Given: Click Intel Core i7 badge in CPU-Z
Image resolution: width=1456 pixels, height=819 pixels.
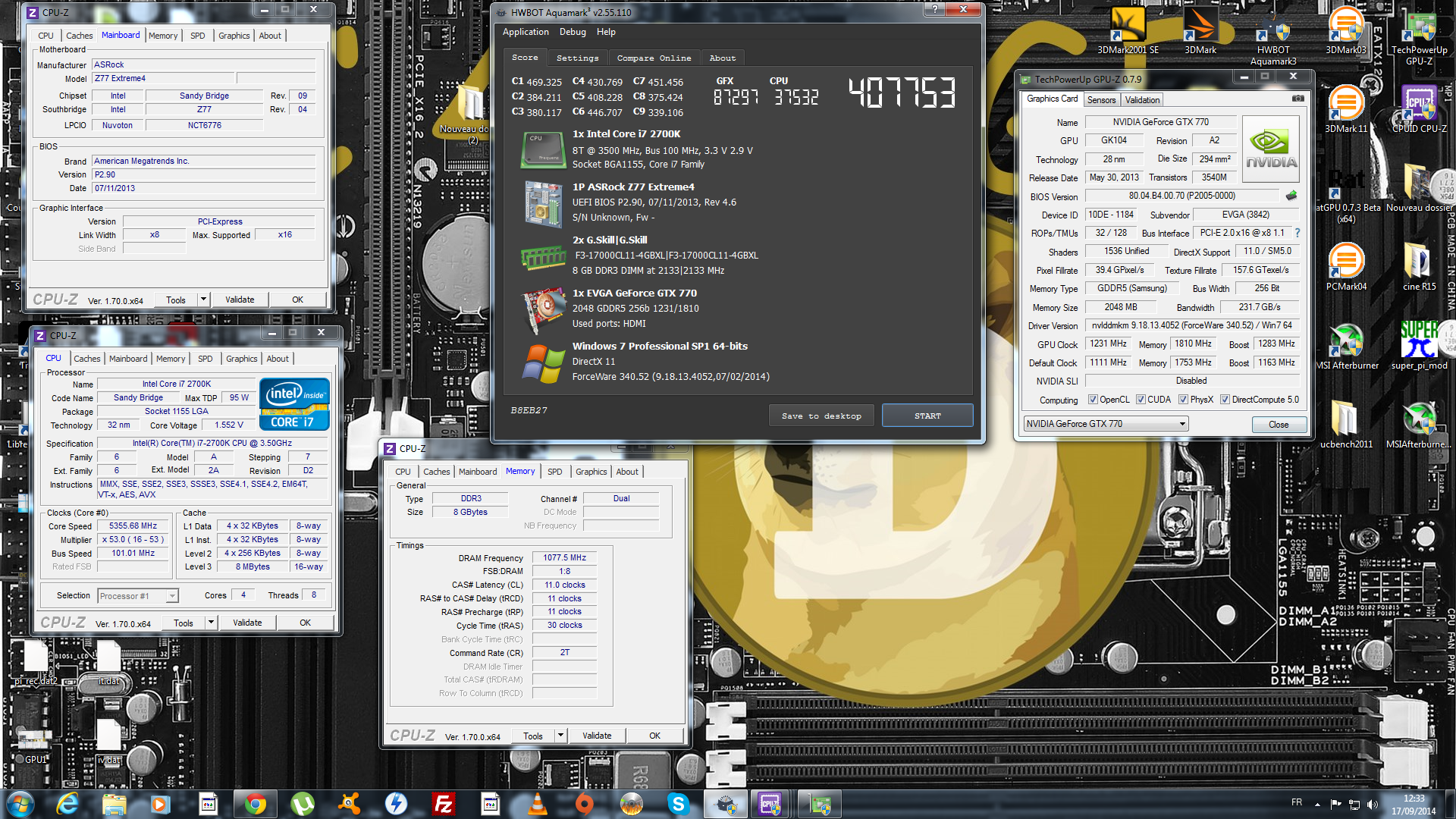Looking at the screenshot, I should pos(294,403).
